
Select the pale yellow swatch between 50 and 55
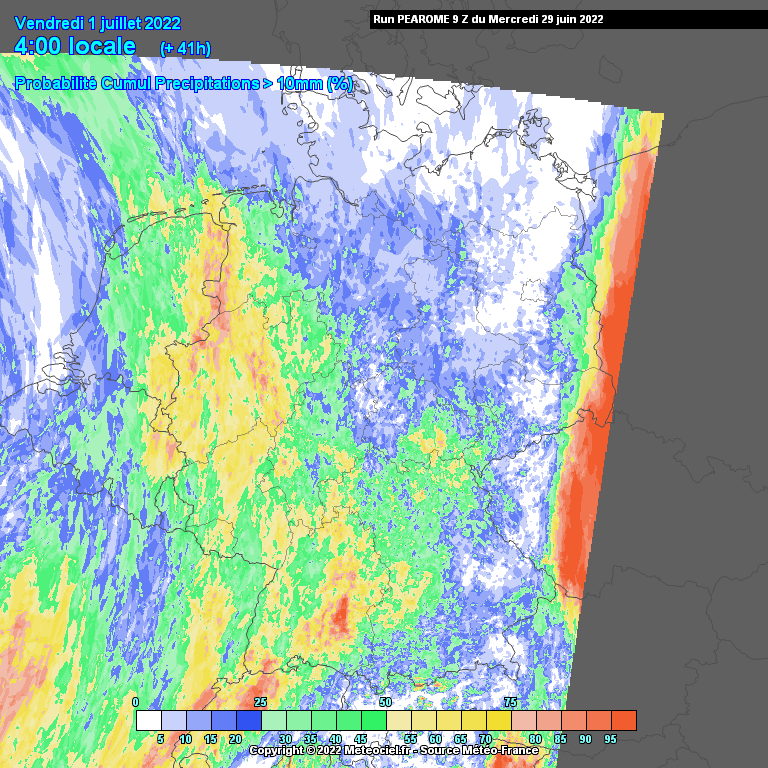pyautogui.click(x=398, y=720)
